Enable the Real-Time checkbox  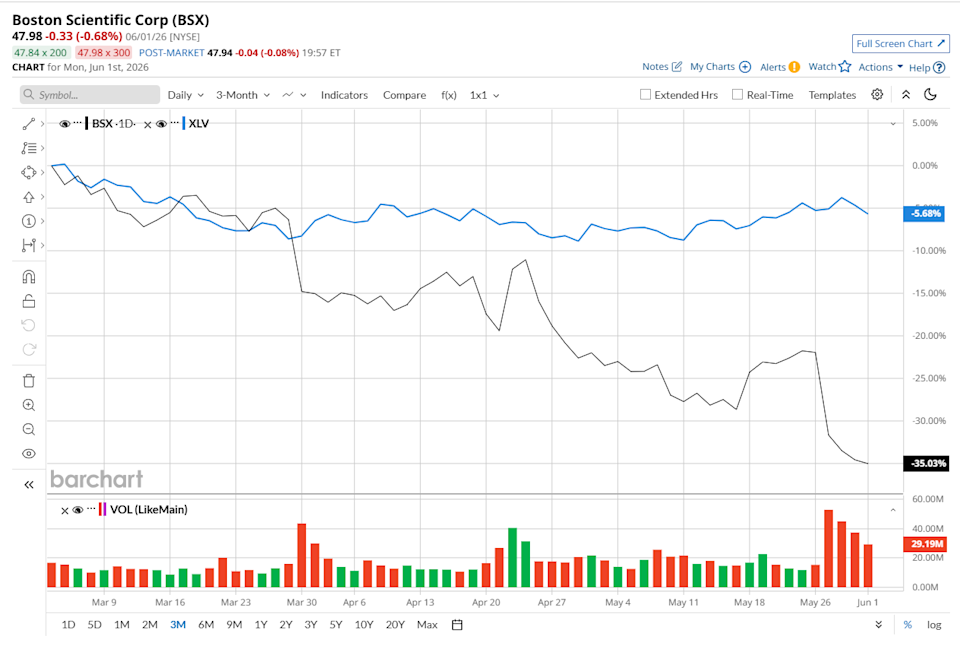tap(738, 94)
